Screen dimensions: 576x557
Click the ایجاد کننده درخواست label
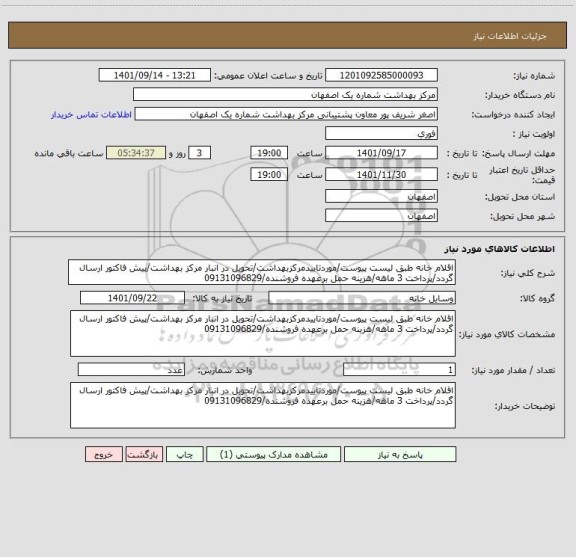(513, 115)
